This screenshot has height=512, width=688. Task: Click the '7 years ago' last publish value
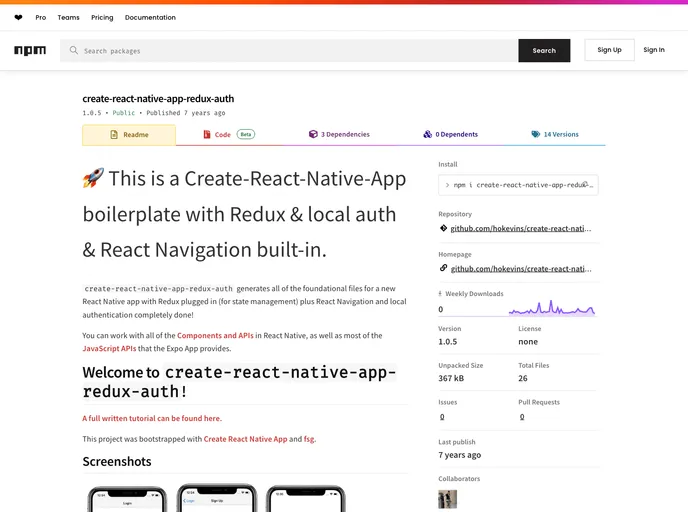coord(459,455)
